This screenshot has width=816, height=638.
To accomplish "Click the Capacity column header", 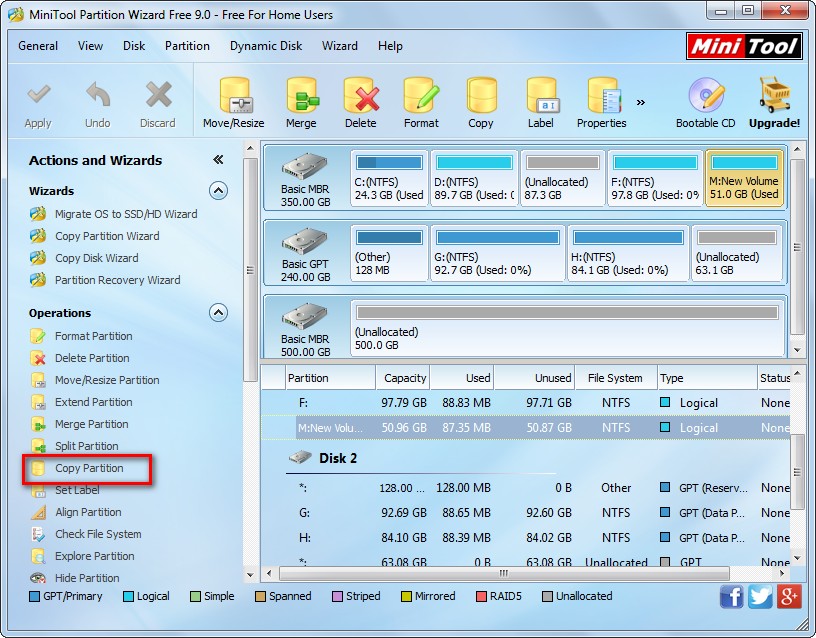I will [403, 378].
